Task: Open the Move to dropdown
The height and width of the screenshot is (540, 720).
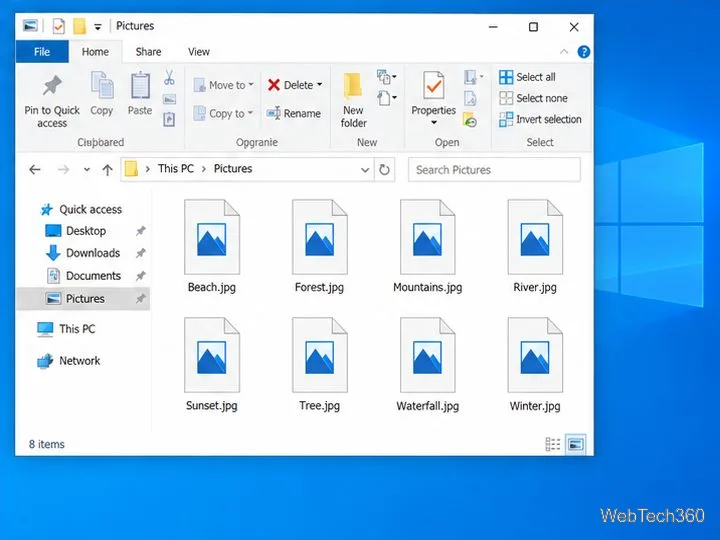Action: point(224,85)
